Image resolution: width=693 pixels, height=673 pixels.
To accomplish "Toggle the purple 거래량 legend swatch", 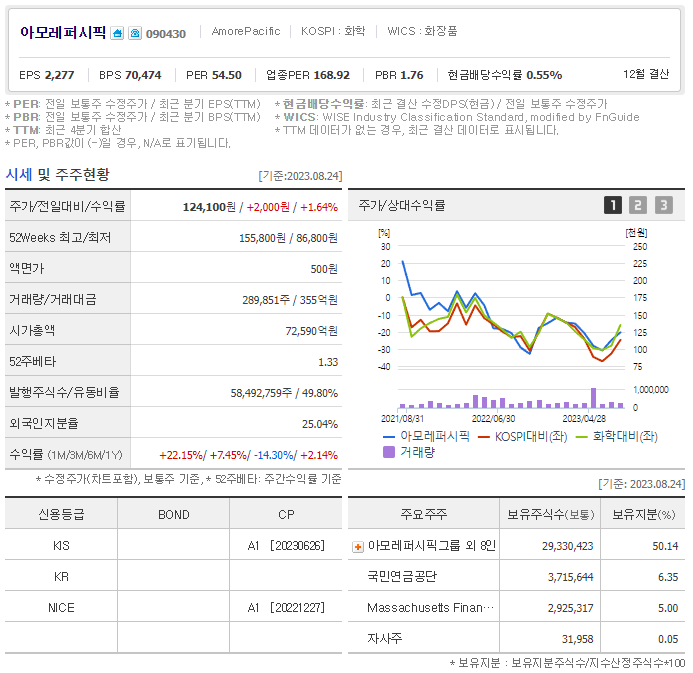I will click(388, 452).
